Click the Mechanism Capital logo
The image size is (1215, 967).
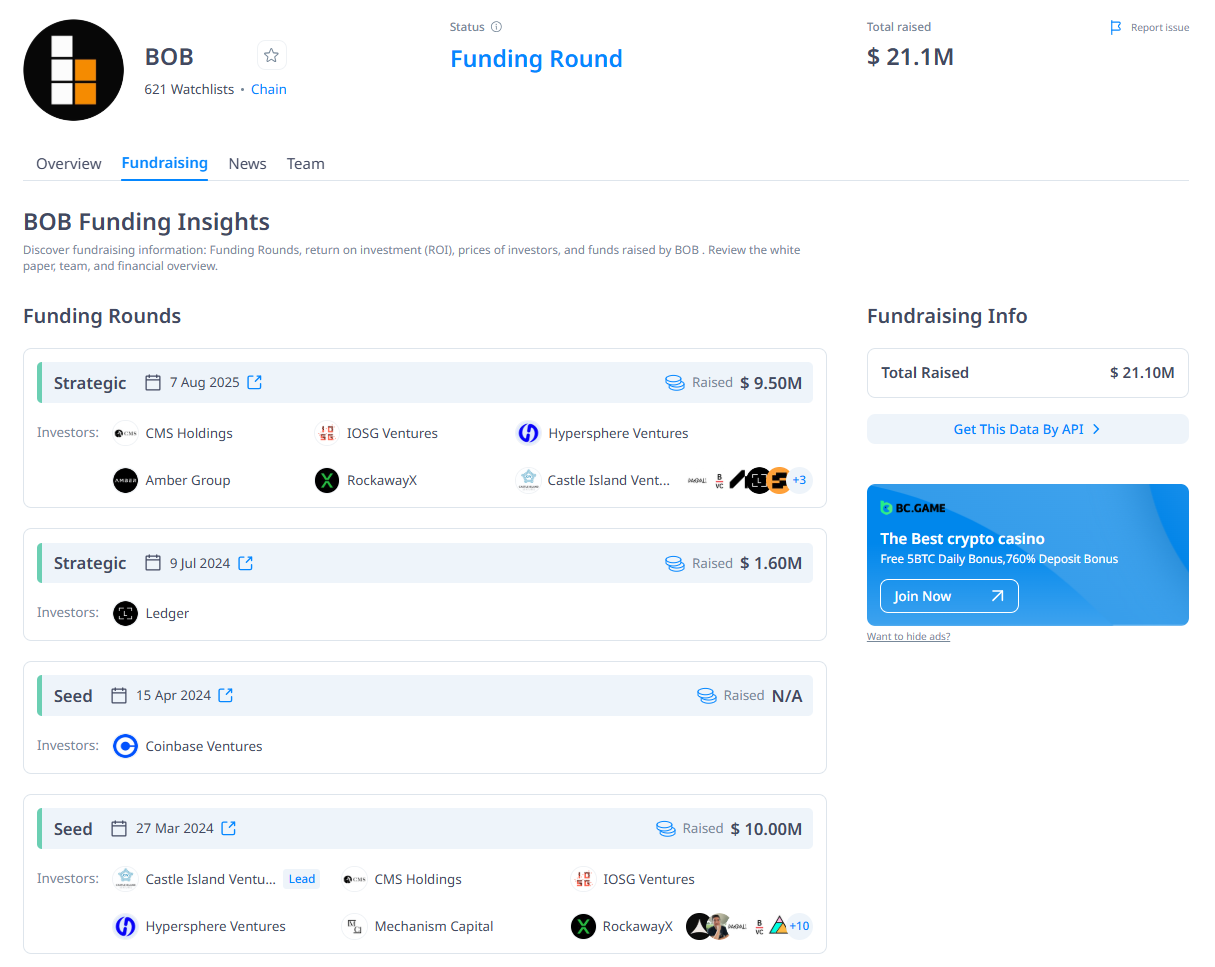click(354, 926)
